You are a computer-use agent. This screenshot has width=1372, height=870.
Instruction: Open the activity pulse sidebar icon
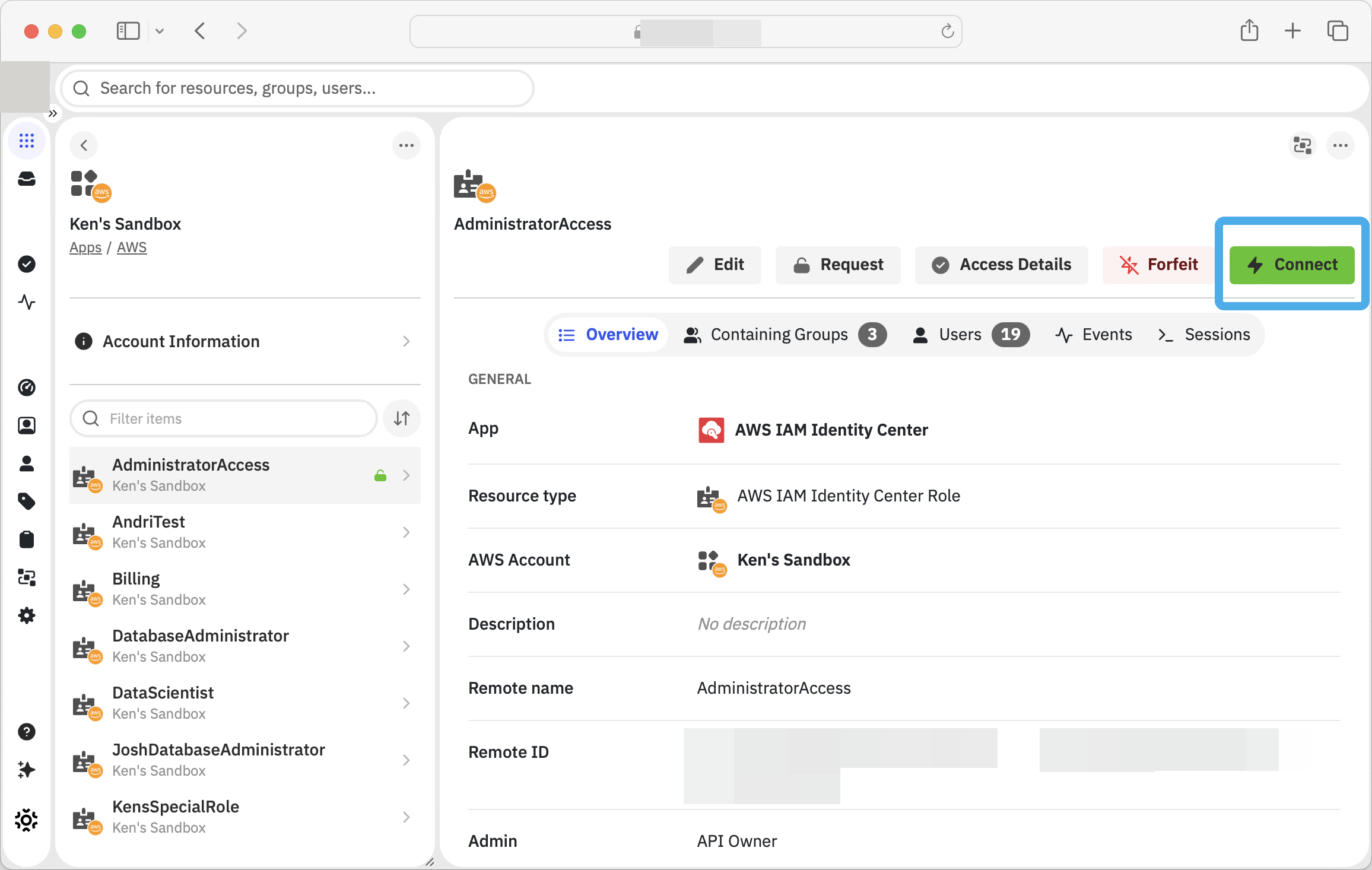27,302
